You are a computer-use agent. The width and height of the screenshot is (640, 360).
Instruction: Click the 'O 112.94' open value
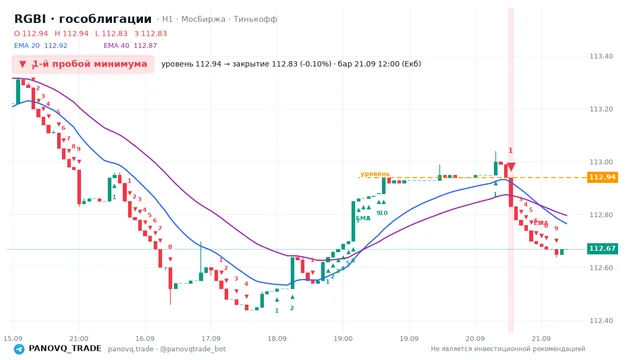pyautogui.click(x=31, y=33)
